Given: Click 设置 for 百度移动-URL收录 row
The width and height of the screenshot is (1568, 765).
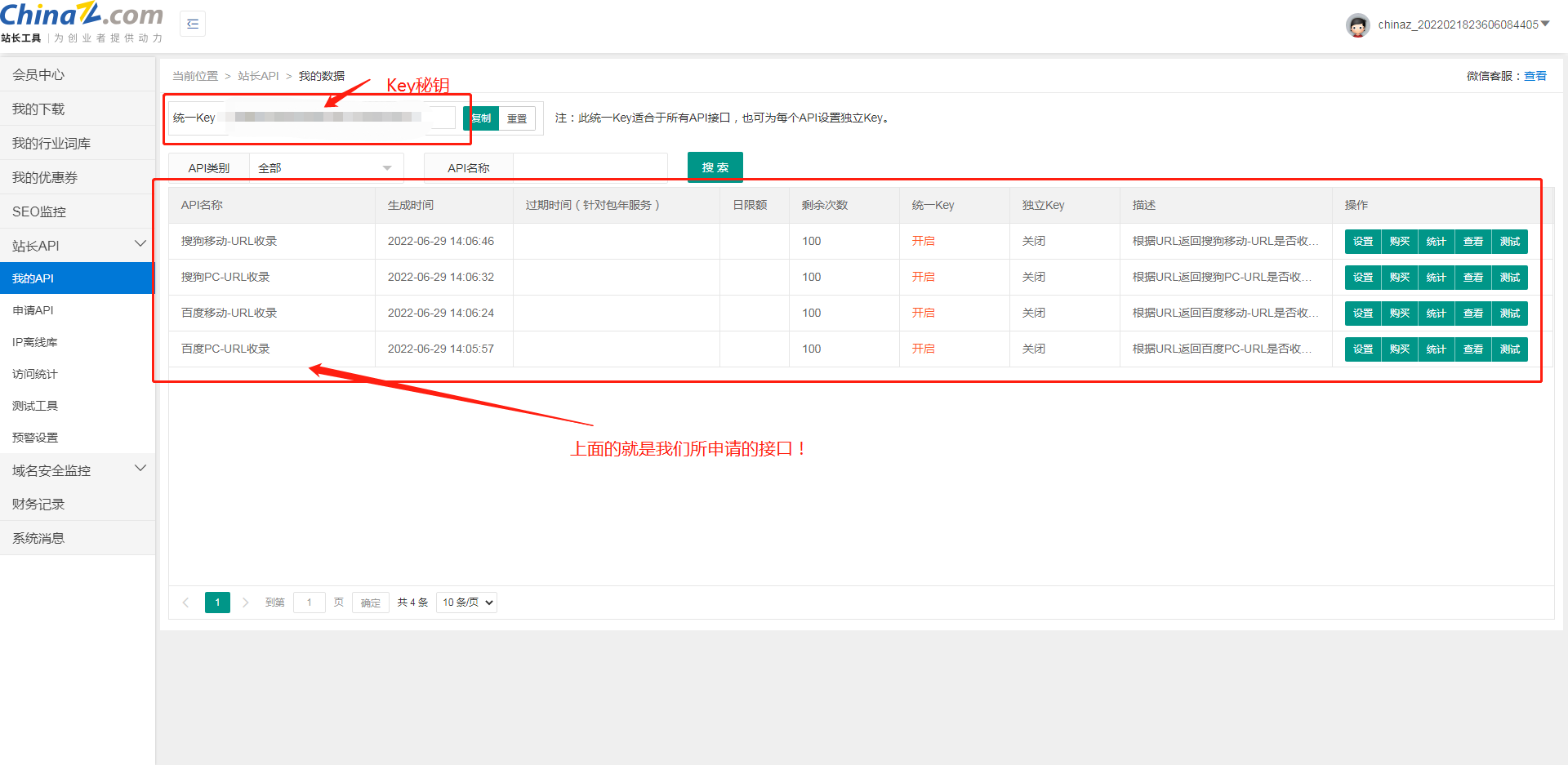Looking at the screenshot, I should [x=1363, y=314].
